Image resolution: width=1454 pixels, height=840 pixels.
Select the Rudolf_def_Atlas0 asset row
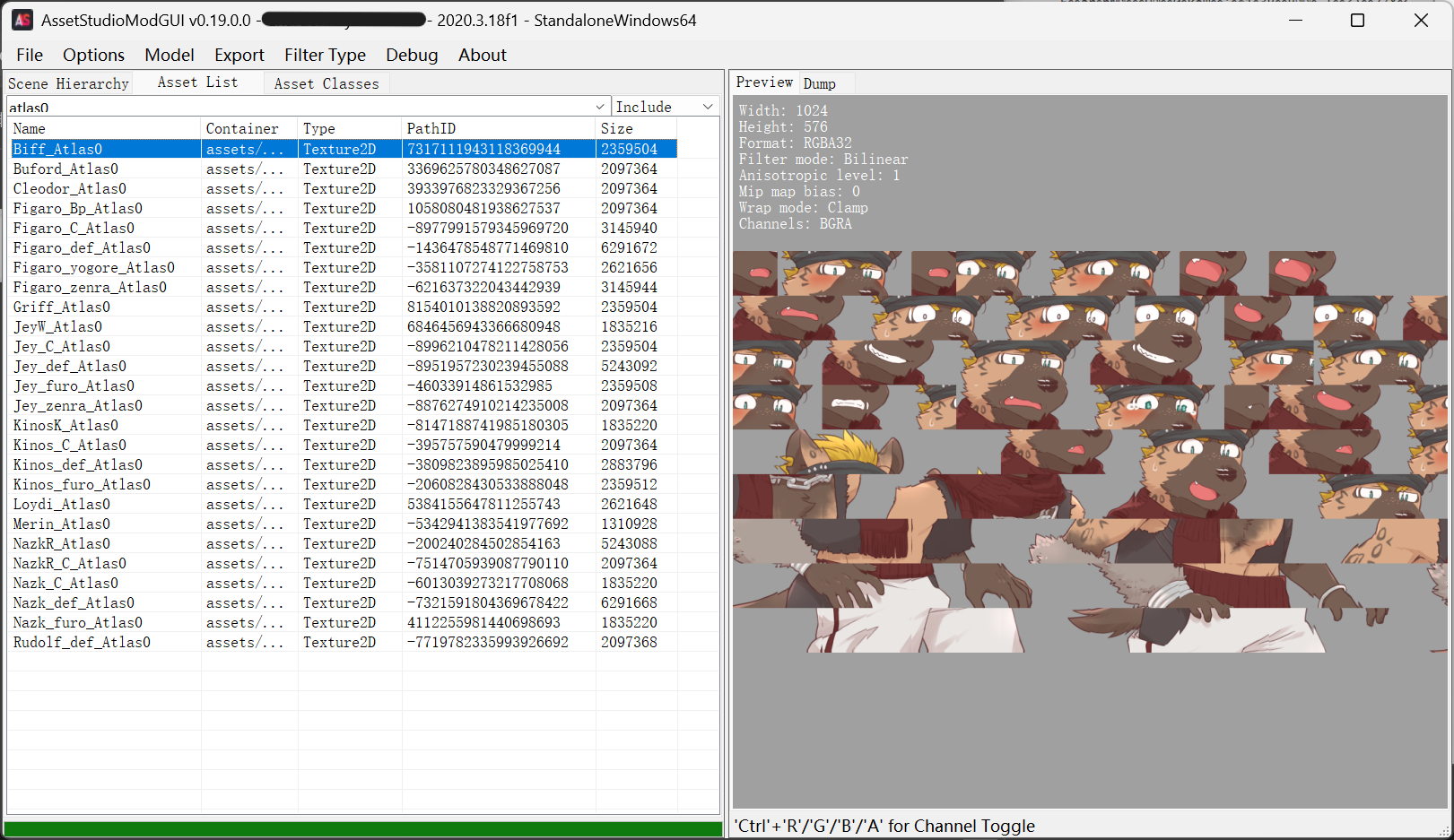[344, 642]
